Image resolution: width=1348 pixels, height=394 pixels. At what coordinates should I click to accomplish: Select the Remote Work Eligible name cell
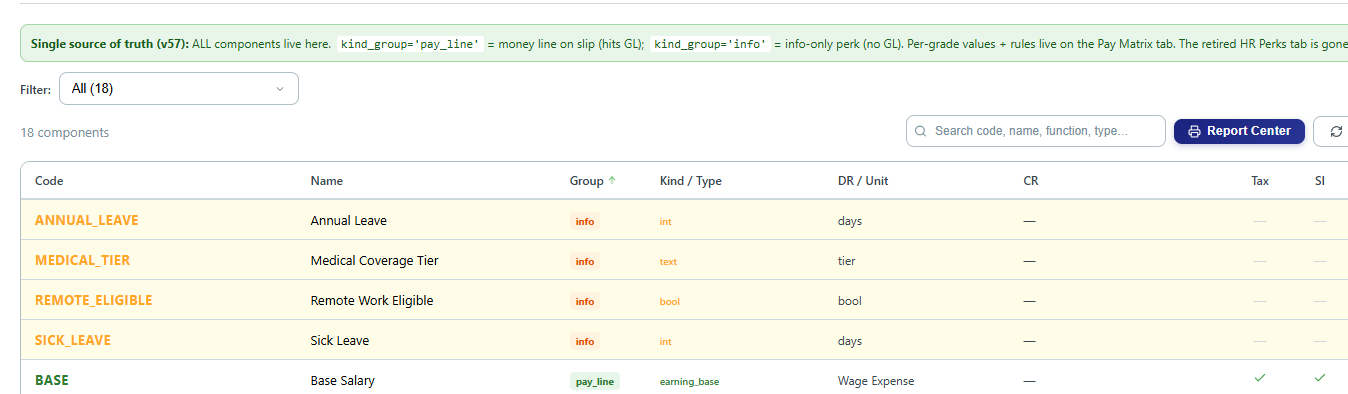[372, 300]
